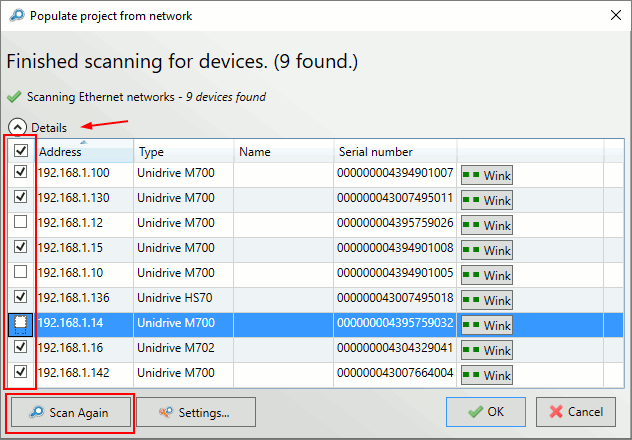The image size is (632, 440).
Task: Click the green checkmark scan status icon
Action: [x=14, y=97]
